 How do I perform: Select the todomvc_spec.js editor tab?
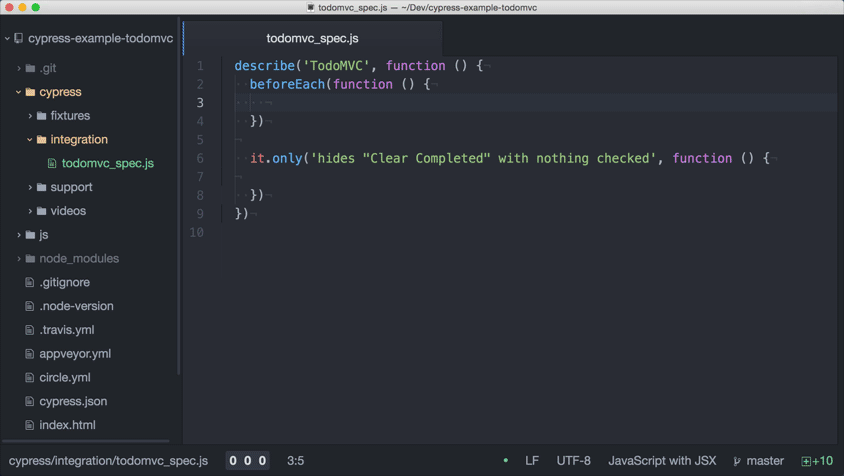tap(313, 38)
